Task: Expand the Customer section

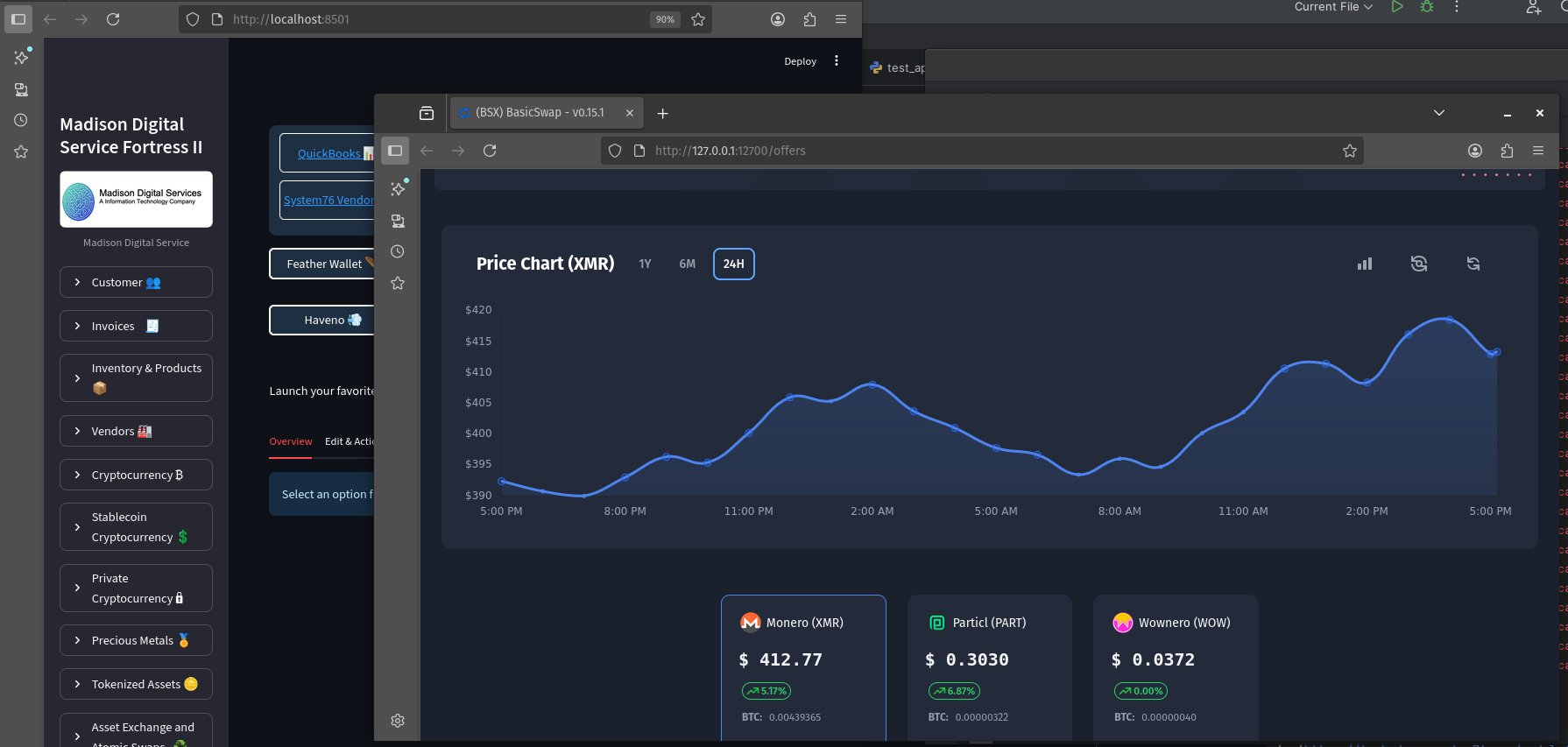Action: (136, 282)
